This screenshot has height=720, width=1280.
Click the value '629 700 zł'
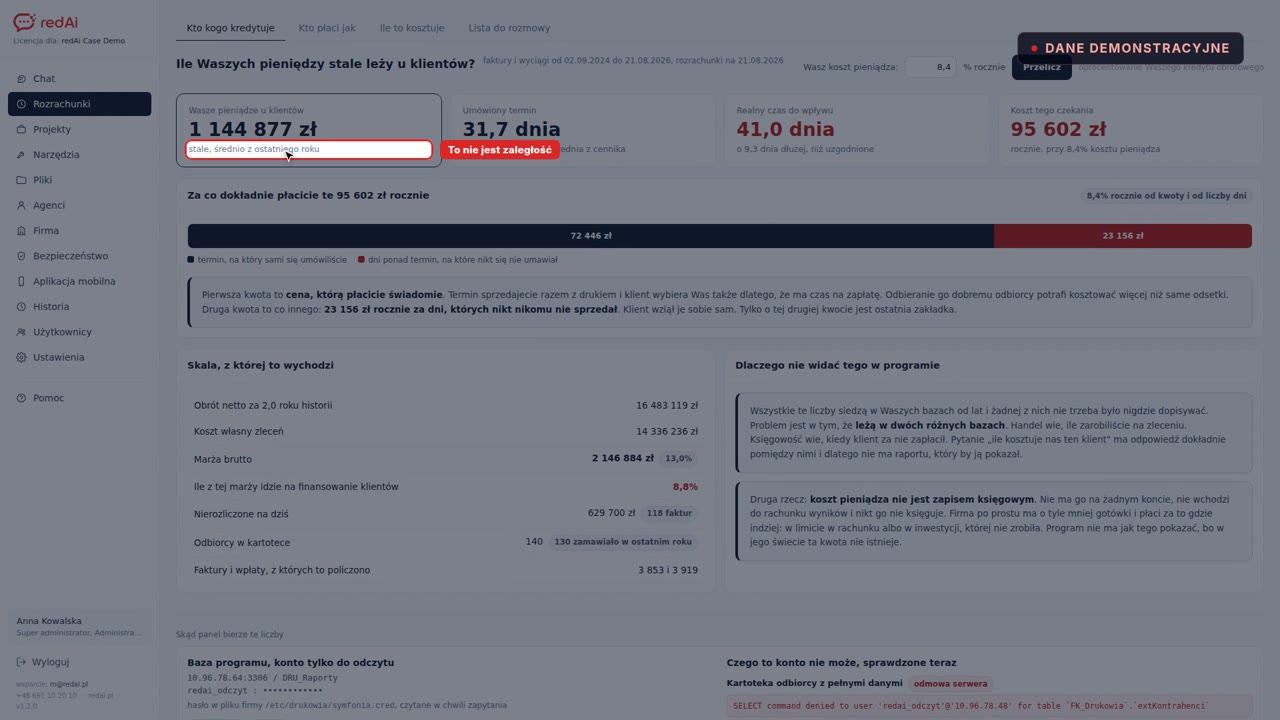coord(611,513)
